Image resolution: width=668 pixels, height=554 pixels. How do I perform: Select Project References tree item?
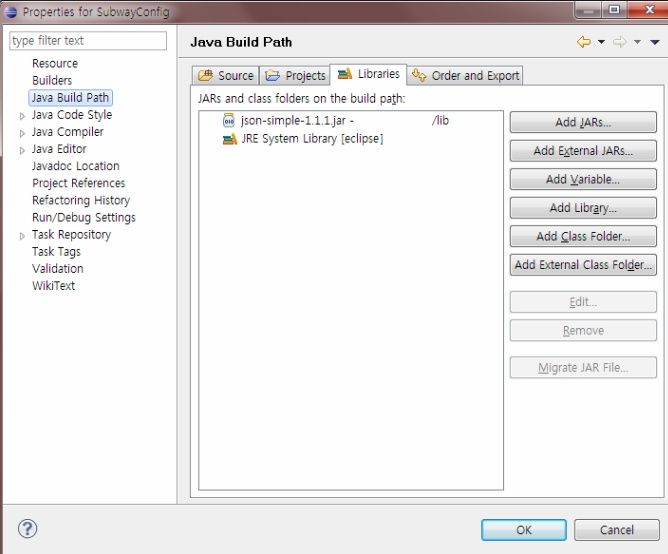79,183
